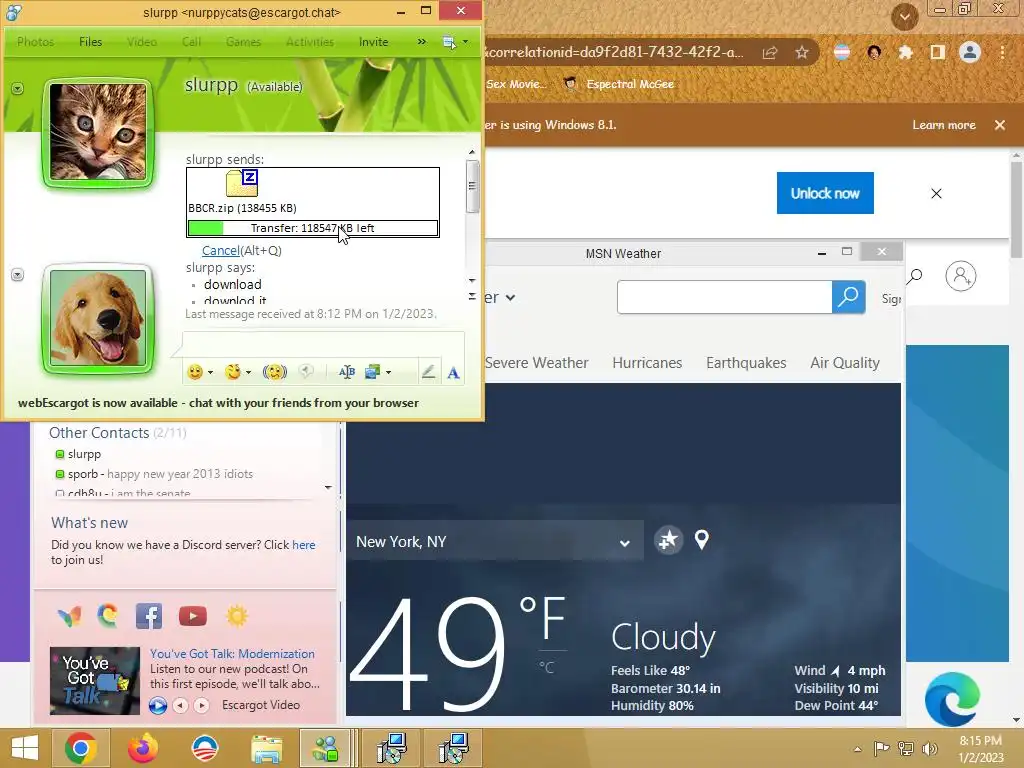Open the emoticons picker smiley icon
The width and height of the screenshot is (1024, 768).
[195, 372]
